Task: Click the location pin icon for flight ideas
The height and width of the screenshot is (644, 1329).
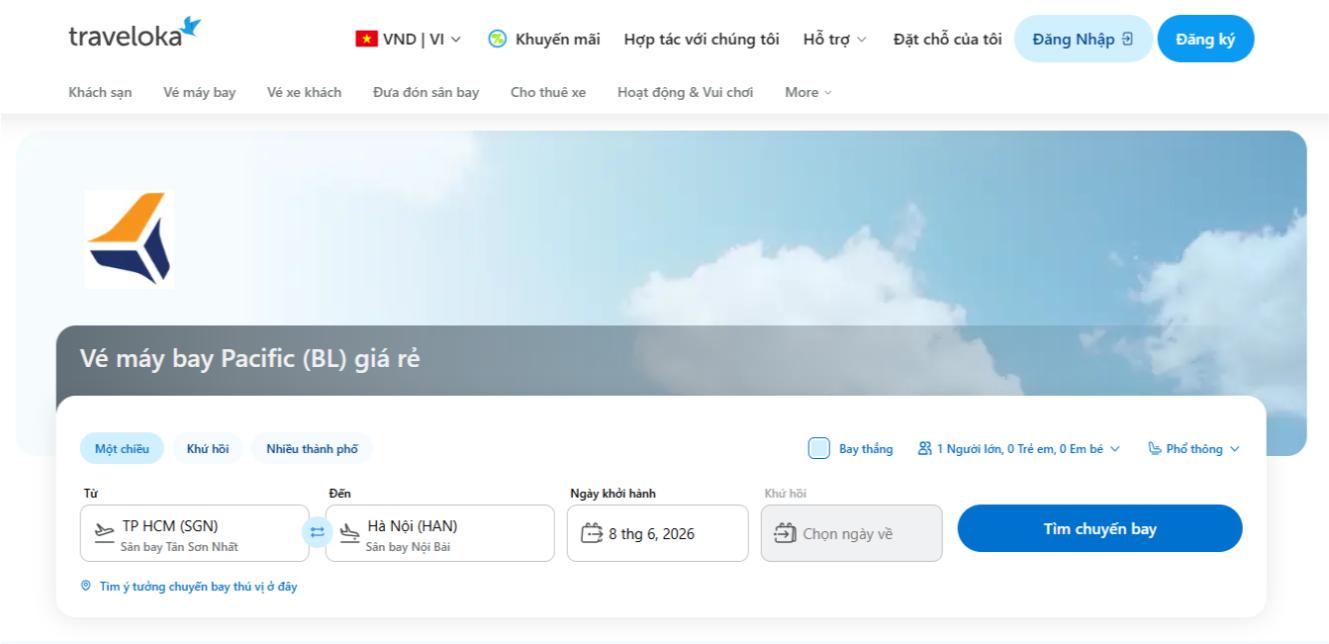Action: (x=87, y=586)
